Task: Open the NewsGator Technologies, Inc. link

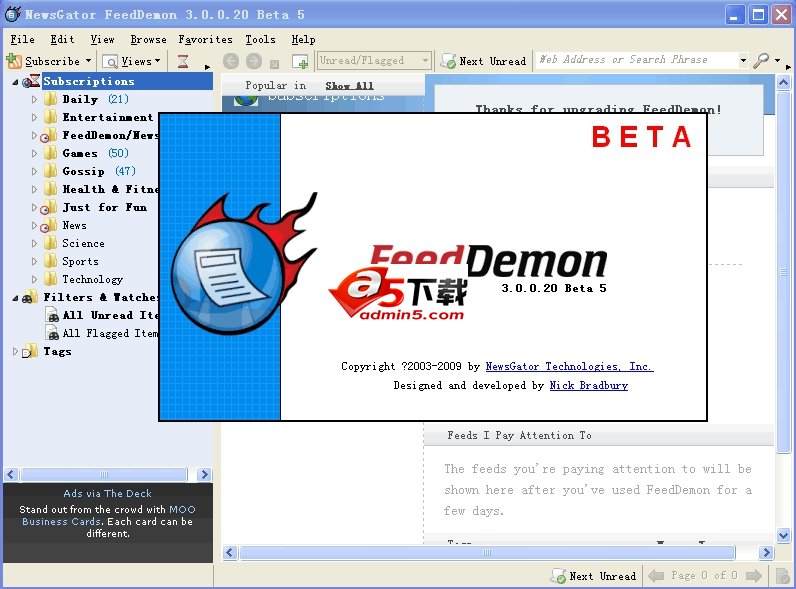Action: click(x=569, y=366)
